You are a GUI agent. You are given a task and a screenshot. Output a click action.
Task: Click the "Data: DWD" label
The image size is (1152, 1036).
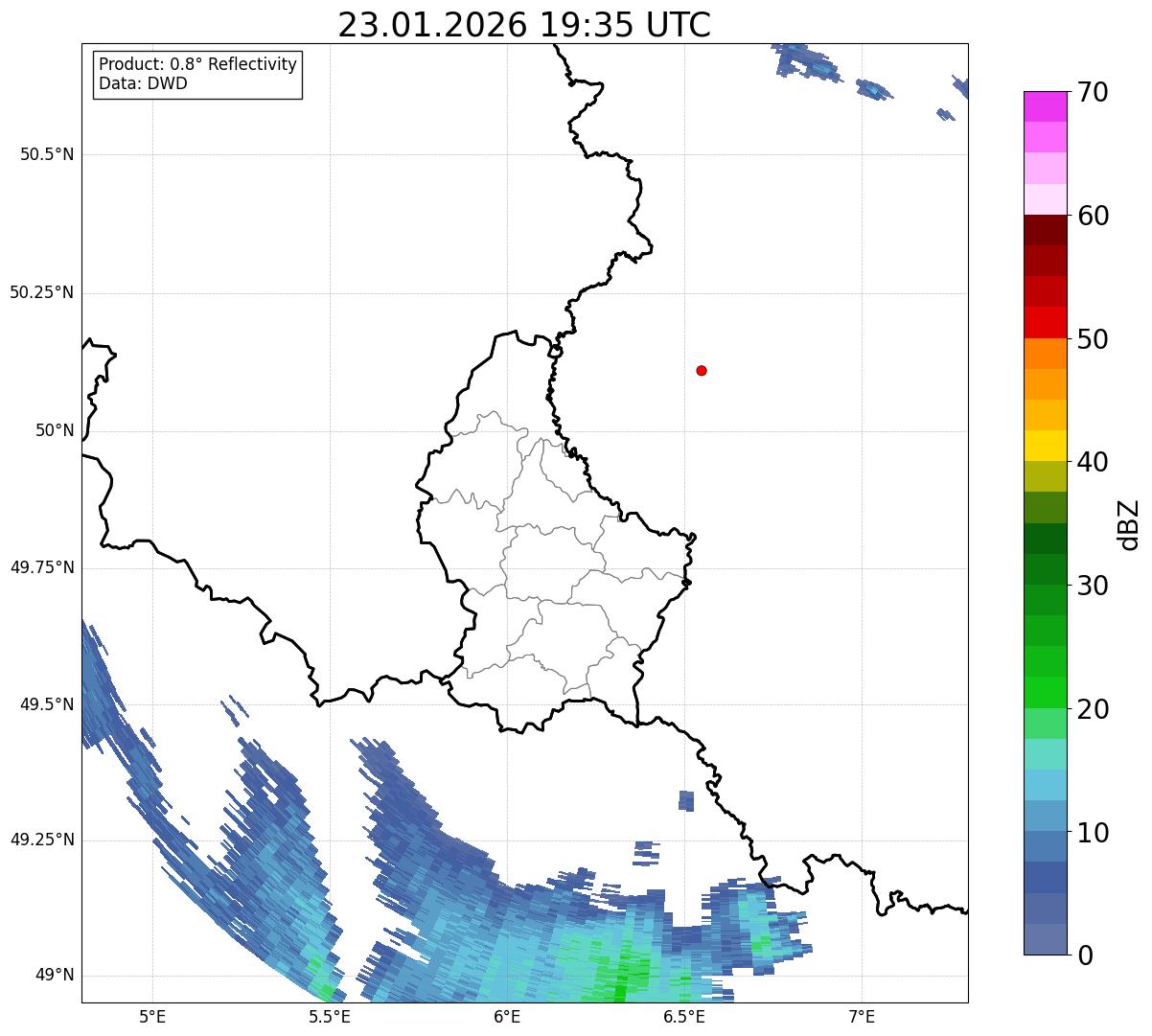point(143,83)
